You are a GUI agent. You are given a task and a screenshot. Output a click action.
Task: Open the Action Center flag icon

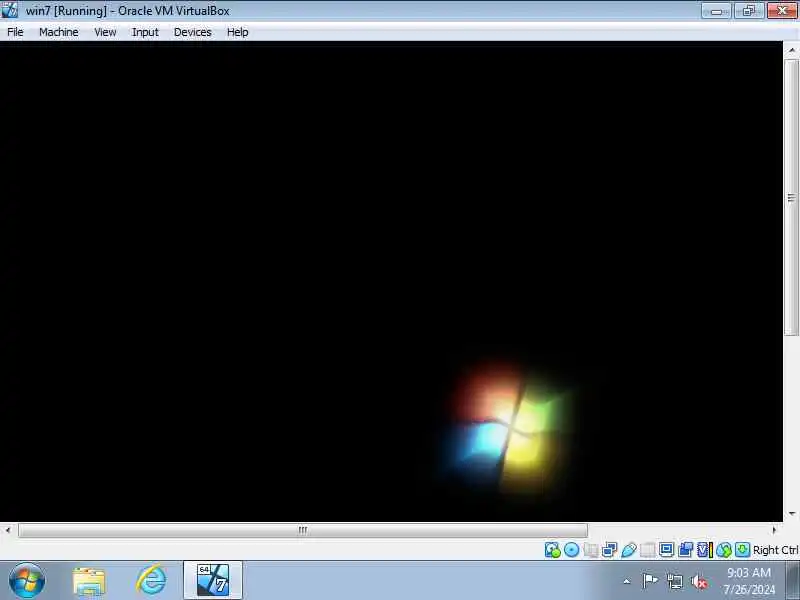click(x=650, y=581)
